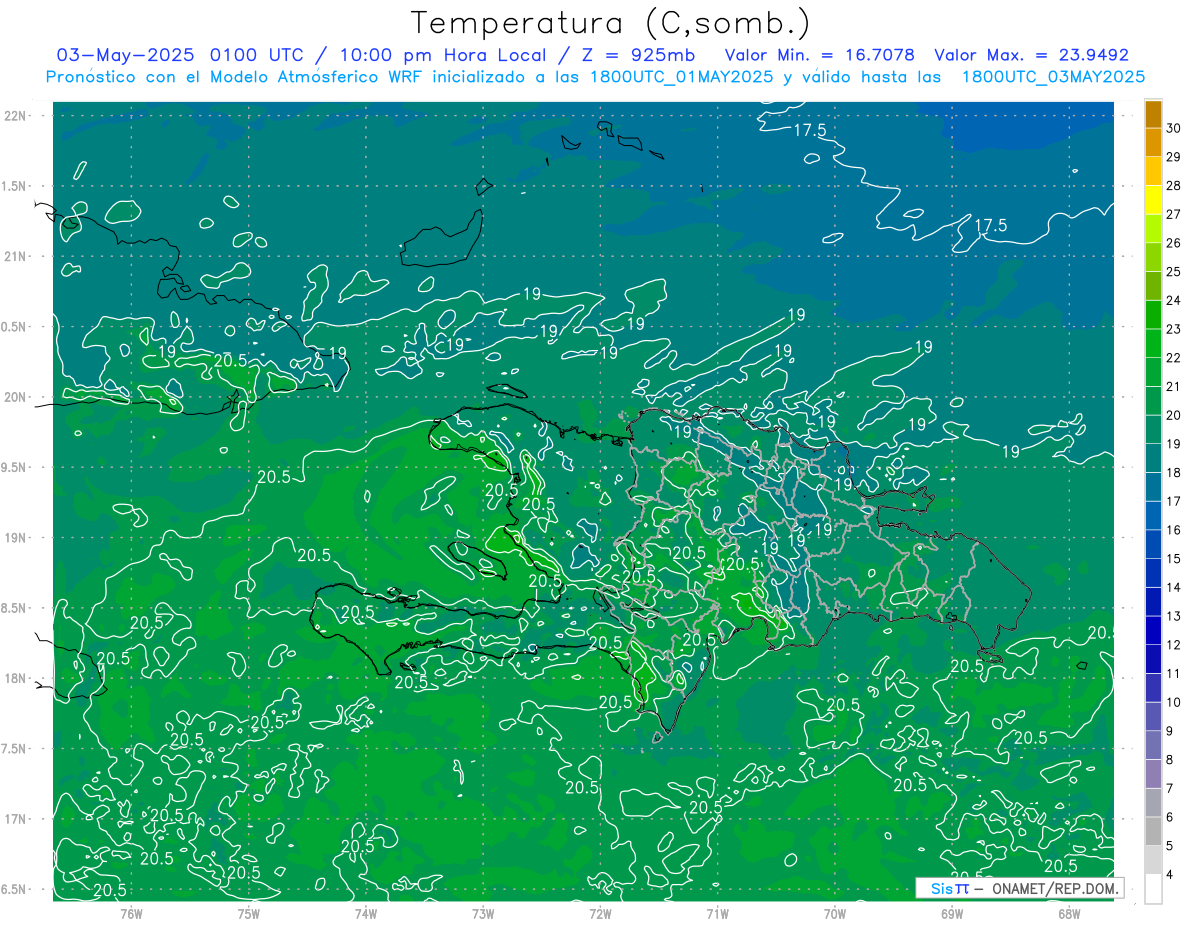Screen dimensions: 1200x927
Task: Click the "Temperatura (C,somb.)" map title
Action: coord(611,23)
